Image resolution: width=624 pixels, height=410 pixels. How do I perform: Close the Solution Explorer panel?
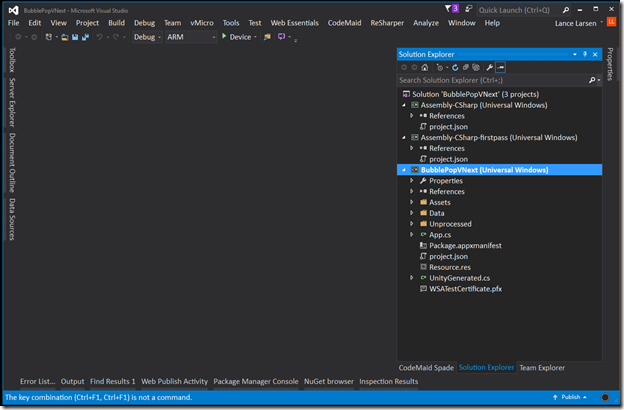[595, 54]
